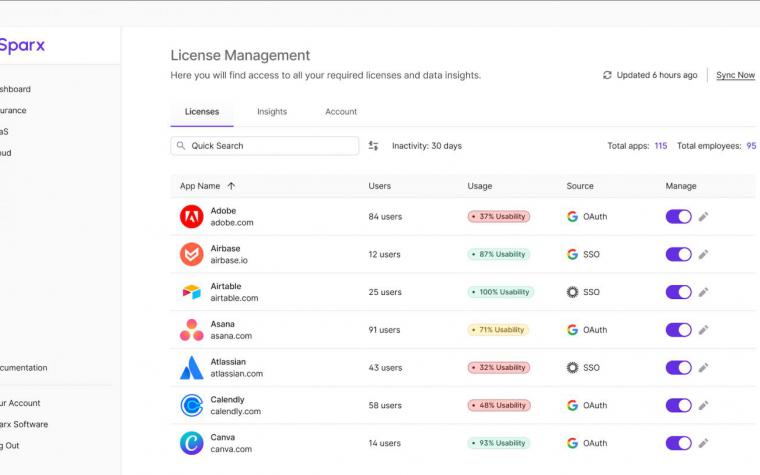Click the SSO gear source icon for Atlassian

[x=572, y=368]
